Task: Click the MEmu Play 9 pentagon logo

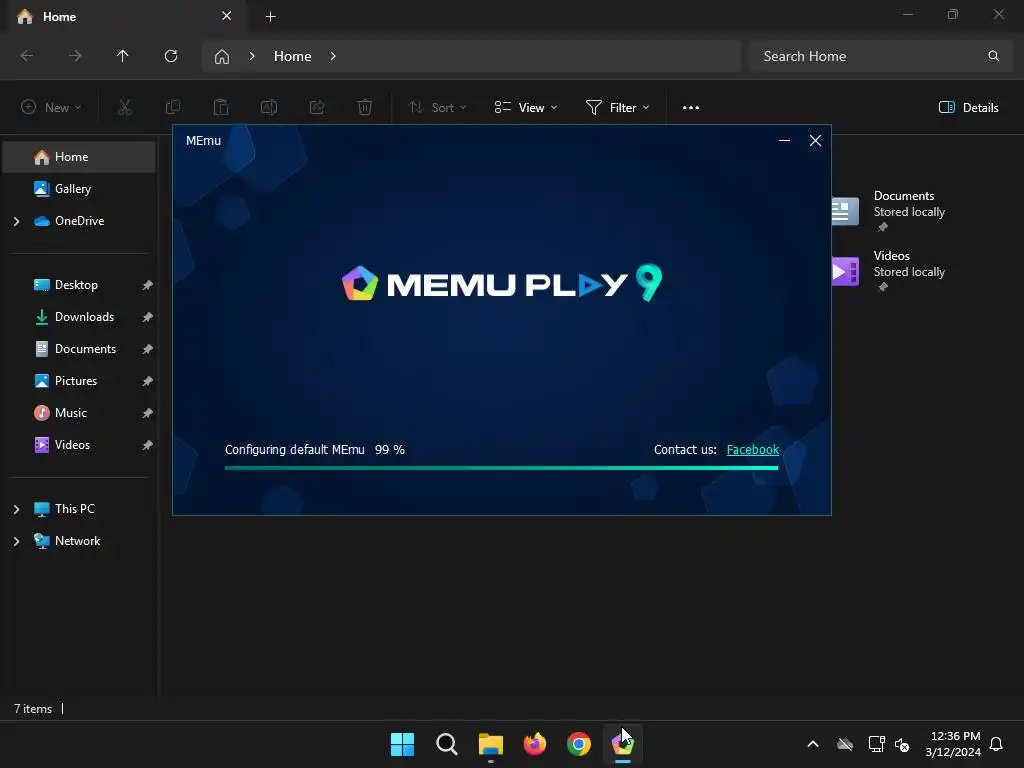Action: pos(360,283)
